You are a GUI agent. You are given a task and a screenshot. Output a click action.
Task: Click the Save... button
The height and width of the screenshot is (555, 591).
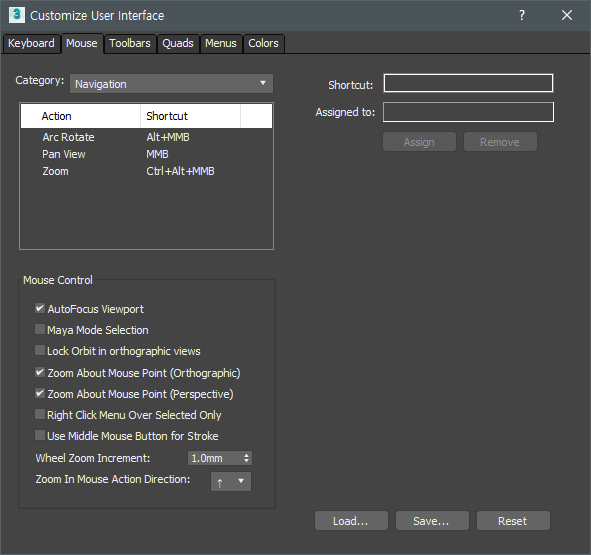pyautogui.click(x=432, y=521)
